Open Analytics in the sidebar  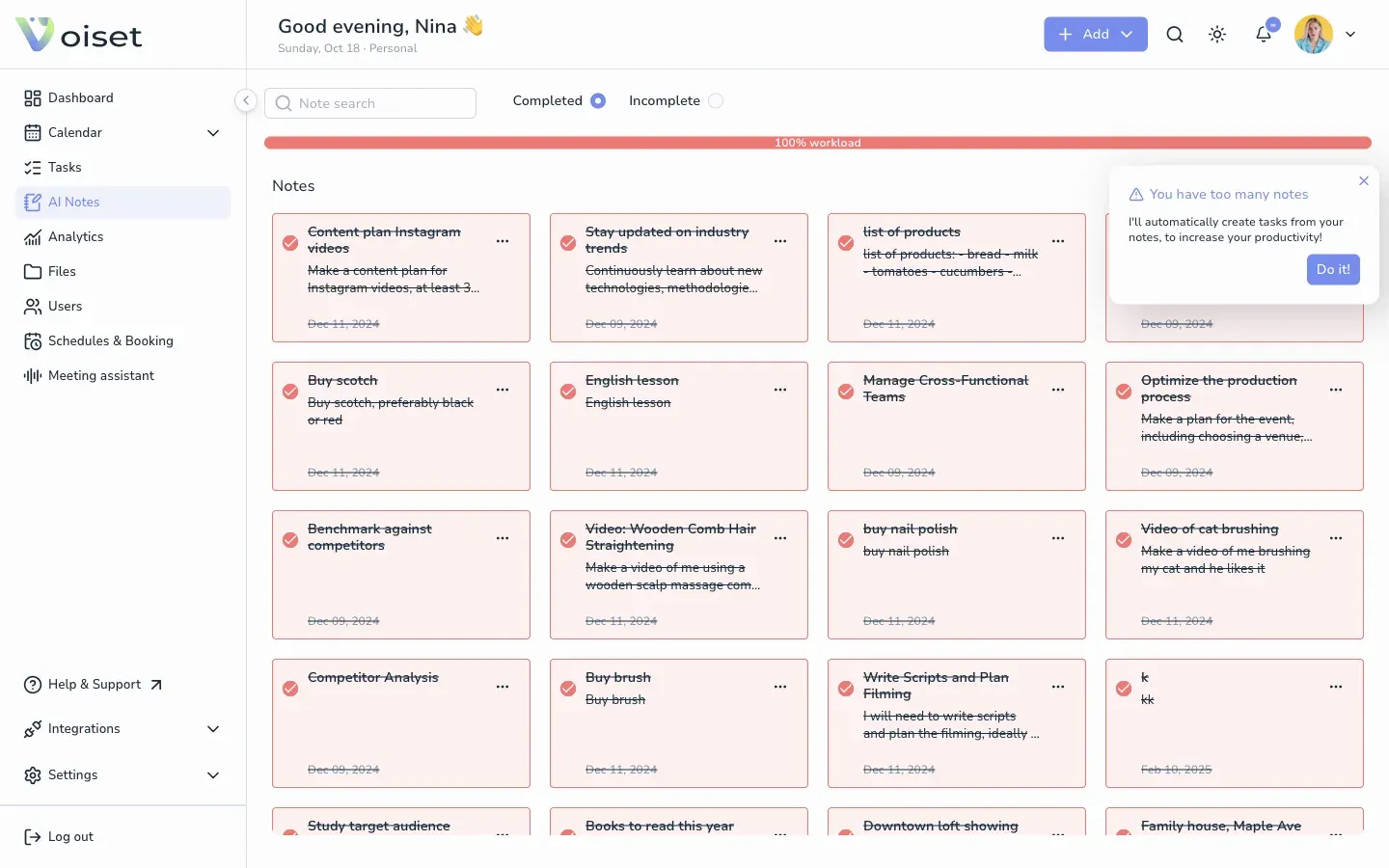[x=123, y=237]
